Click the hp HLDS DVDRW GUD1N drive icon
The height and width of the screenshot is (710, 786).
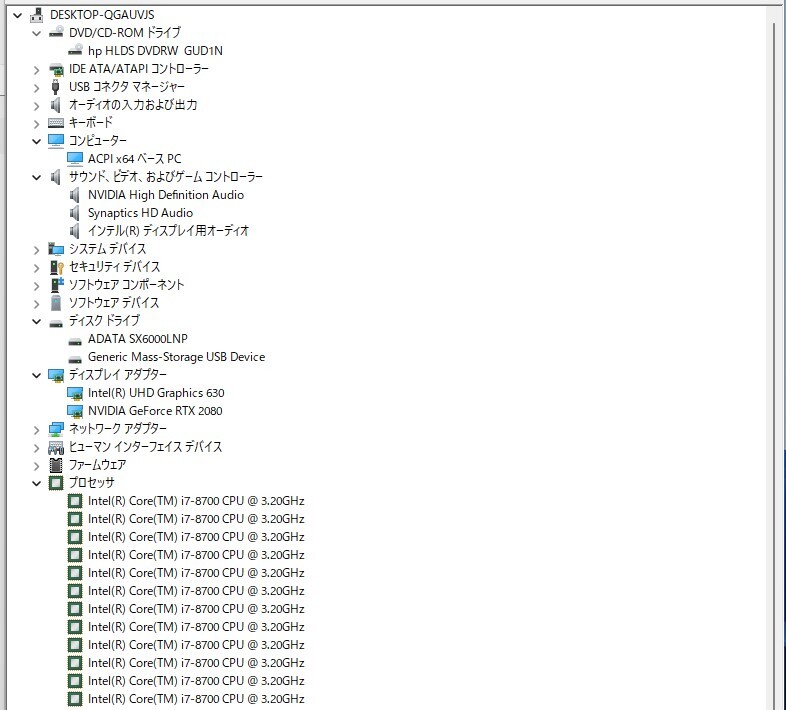click(75, 50)
